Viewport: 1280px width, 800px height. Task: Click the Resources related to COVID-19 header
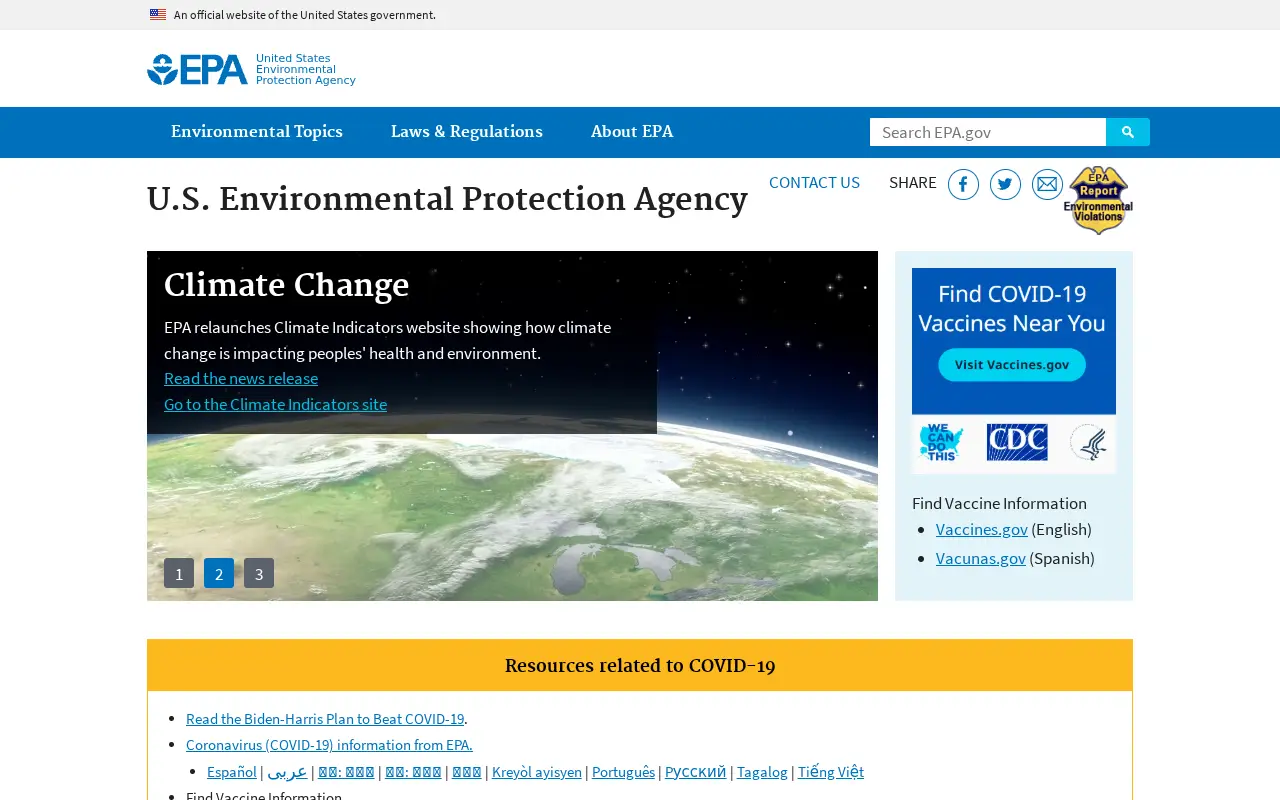click(x=640, y=666)
